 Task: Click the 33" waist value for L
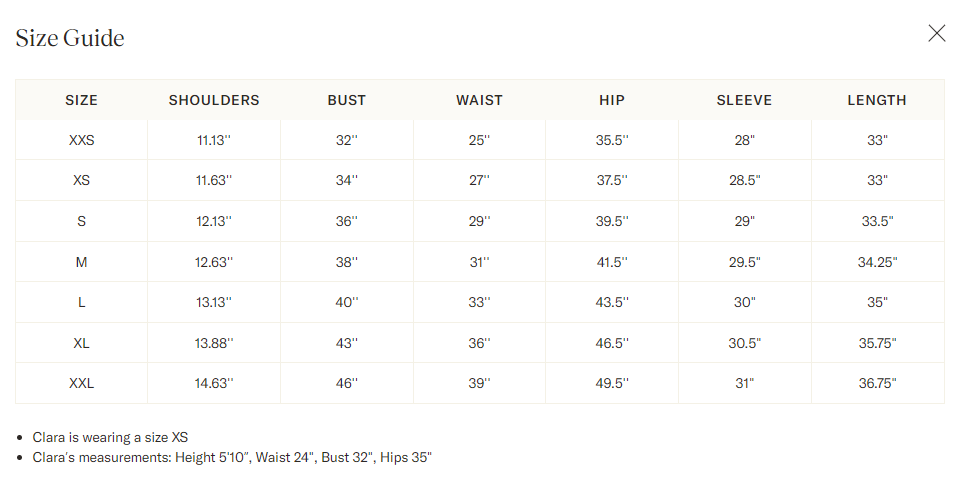[479, 302]
